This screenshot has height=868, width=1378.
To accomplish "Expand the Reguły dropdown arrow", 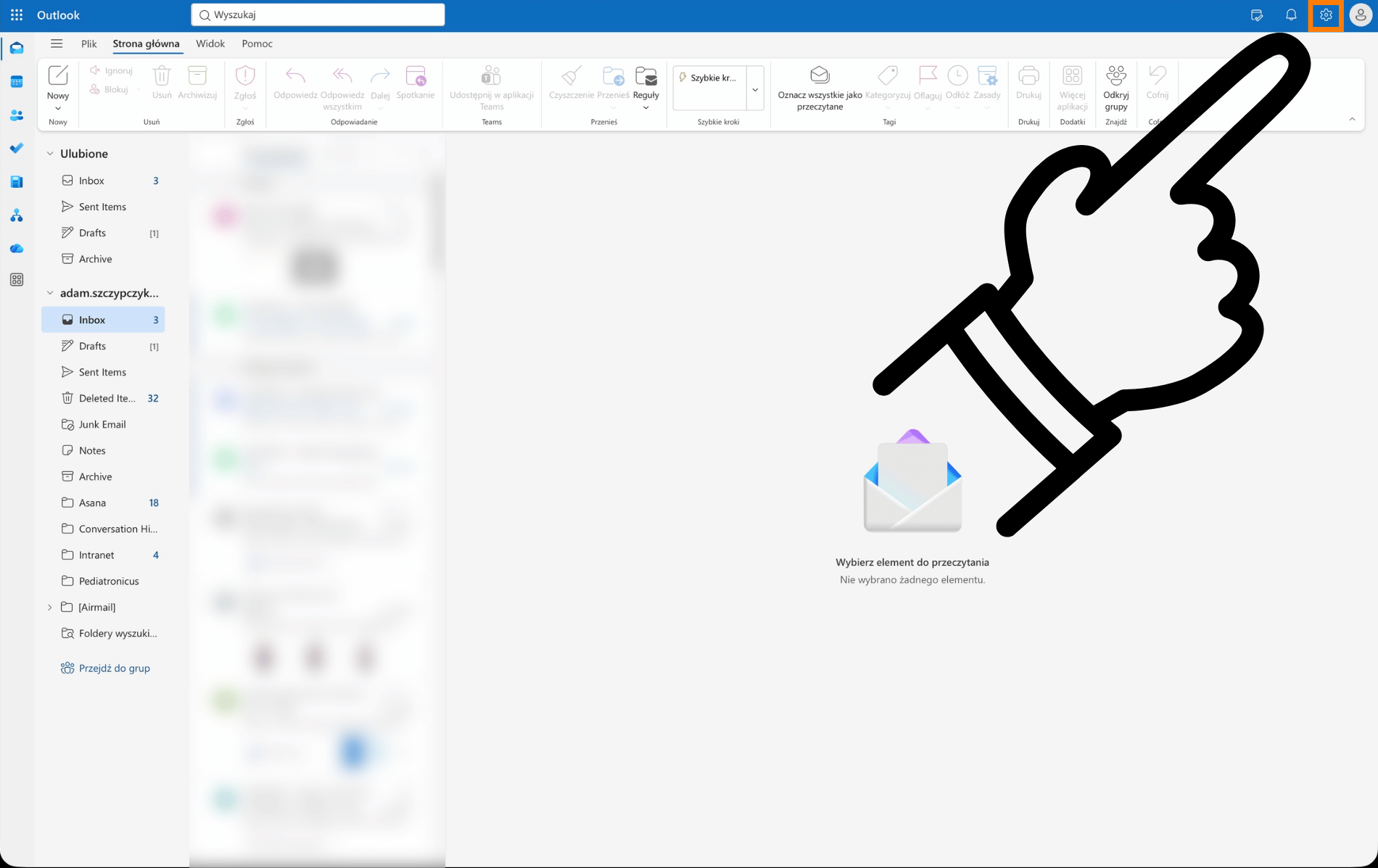I will click(x=645, y=108).
